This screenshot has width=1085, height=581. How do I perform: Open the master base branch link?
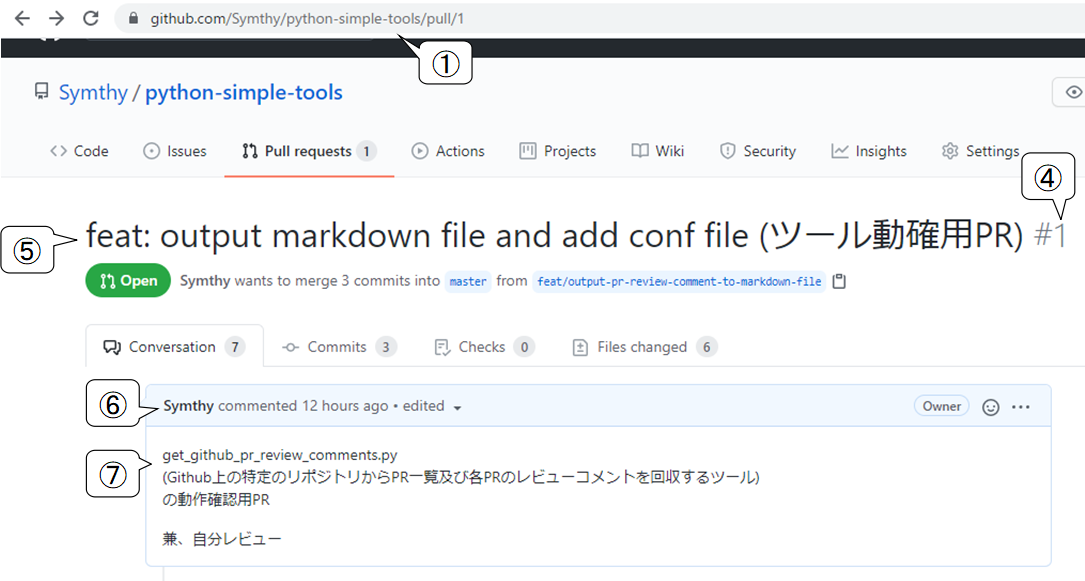point(468,282)
